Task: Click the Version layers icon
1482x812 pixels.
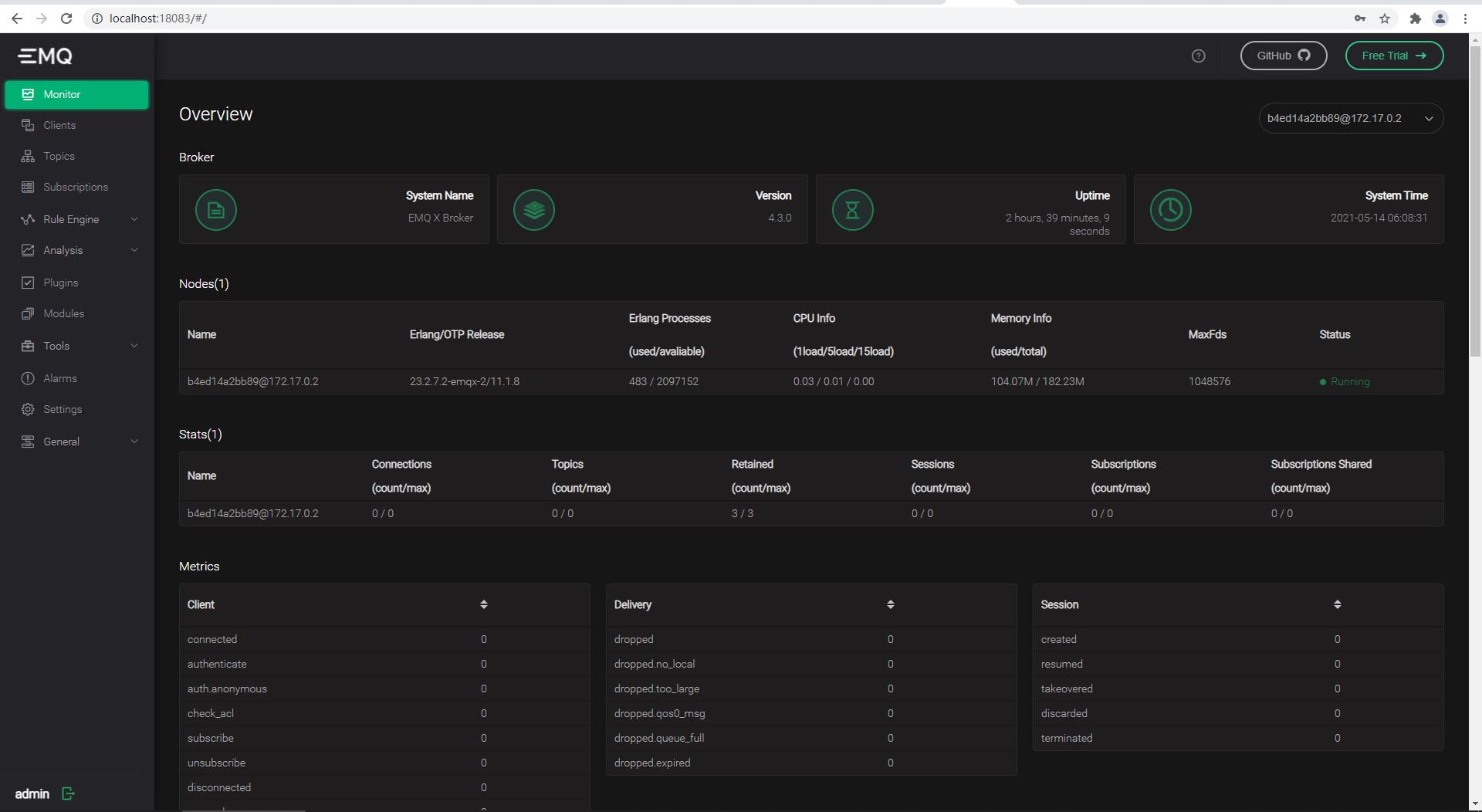Action: pyautogui.click(x=534, y=210)
